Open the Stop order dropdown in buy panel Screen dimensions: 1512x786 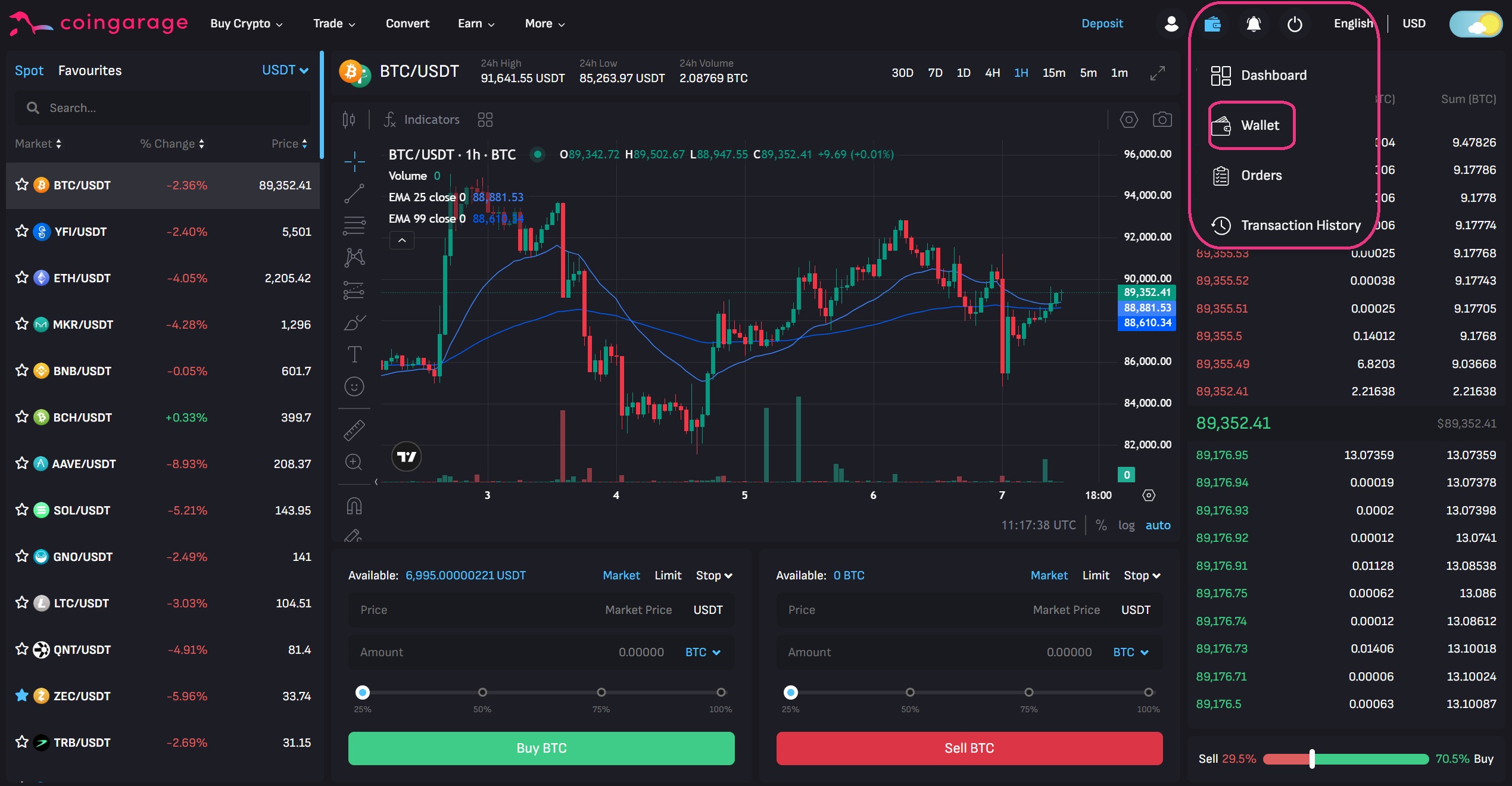714,575
